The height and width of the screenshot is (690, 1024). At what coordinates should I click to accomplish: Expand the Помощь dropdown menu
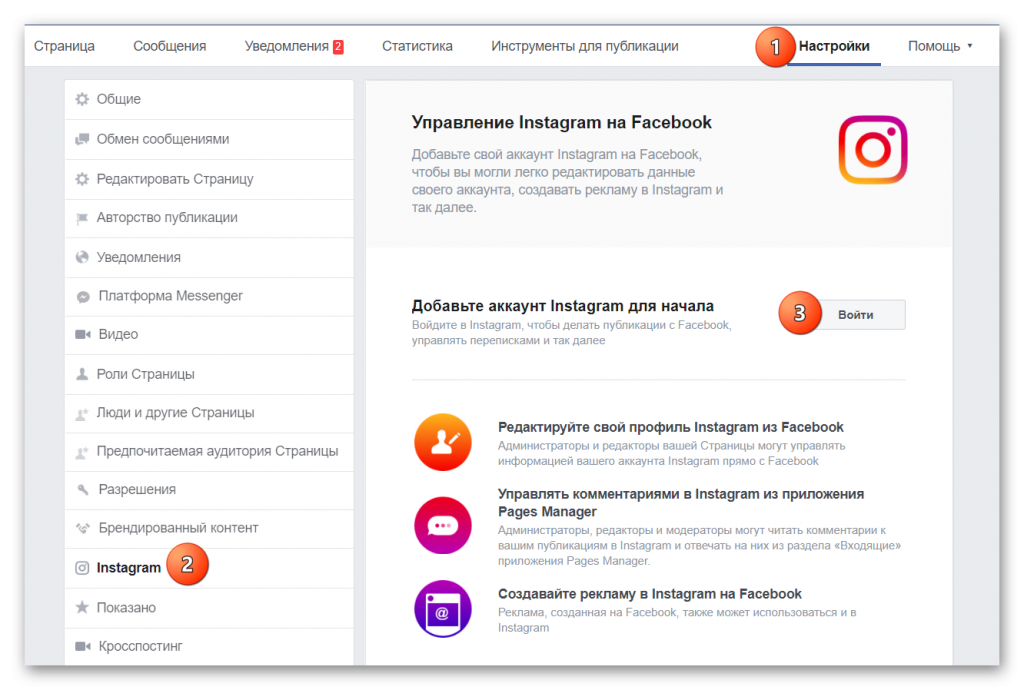click(940, 46)
